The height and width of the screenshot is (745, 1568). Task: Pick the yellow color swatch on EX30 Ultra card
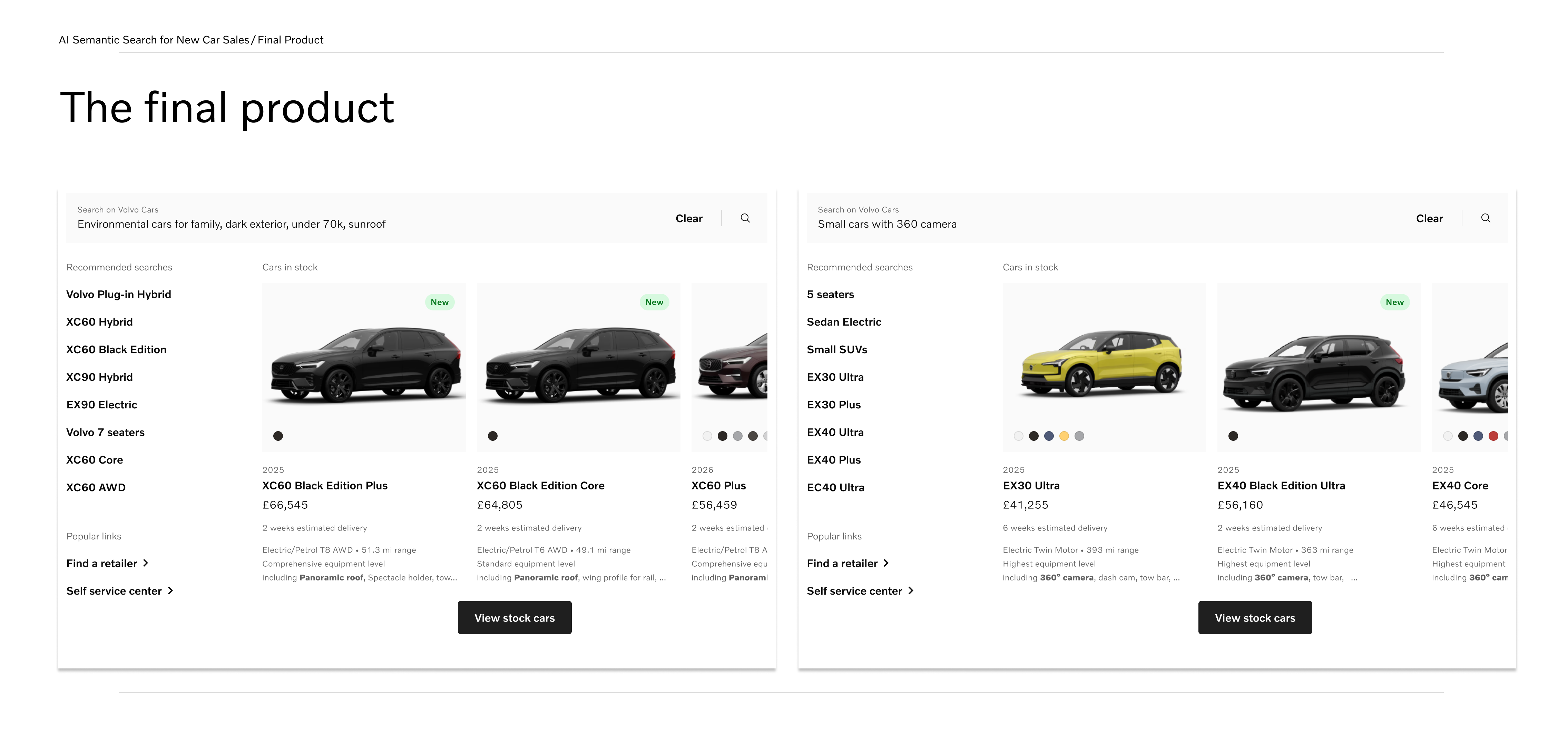click(x=1064, y=435)
